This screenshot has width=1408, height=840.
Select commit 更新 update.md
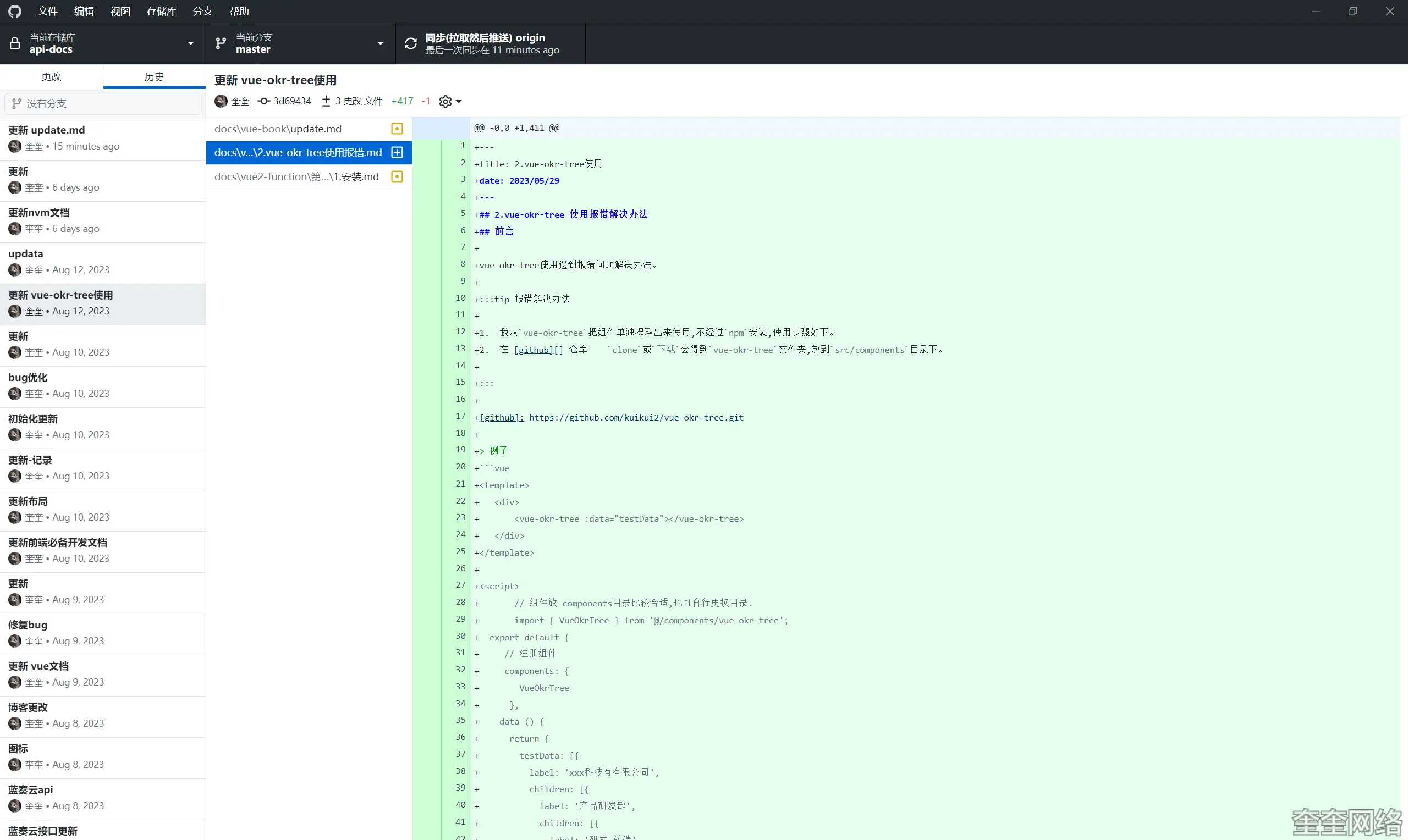(103, 139)
